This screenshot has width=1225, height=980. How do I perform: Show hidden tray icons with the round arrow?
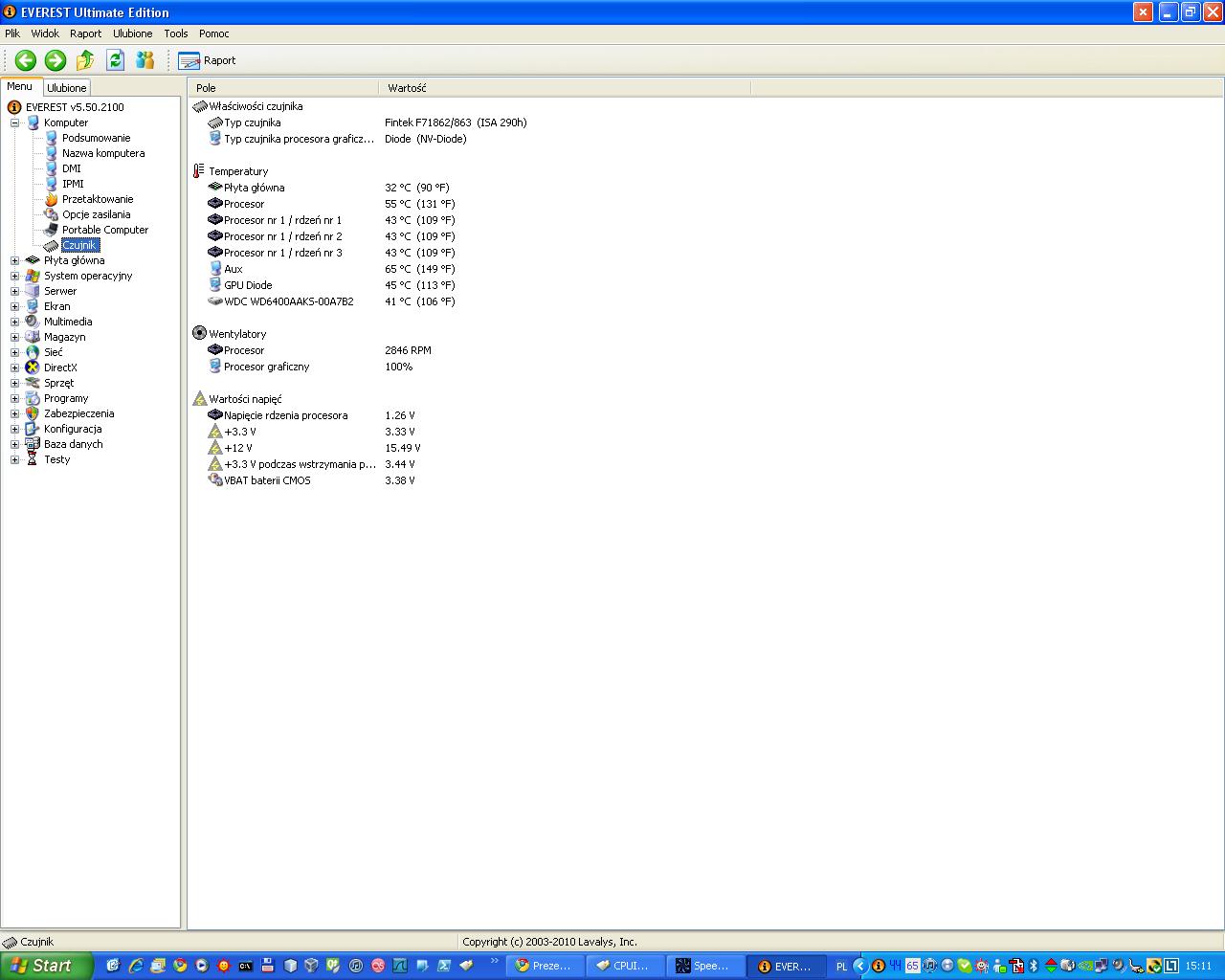(x=859, y=966)
